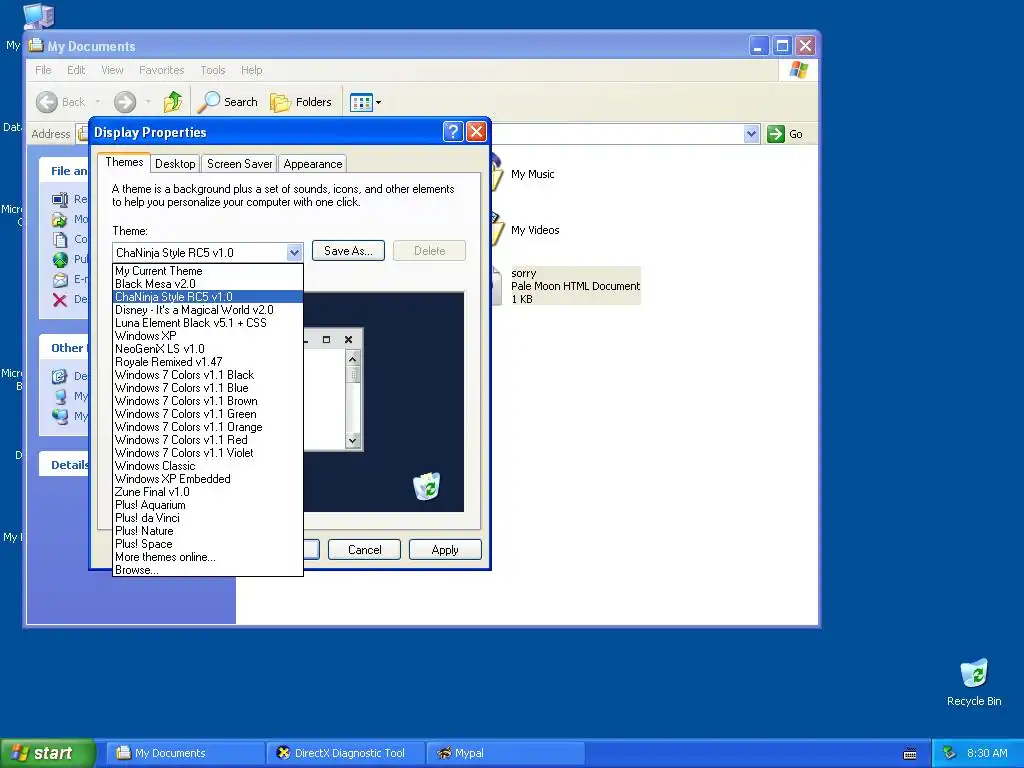Switch to the Desktop tab
Image resolution: width=1024 pixels, height=768 pixels.
pos(175,164)
